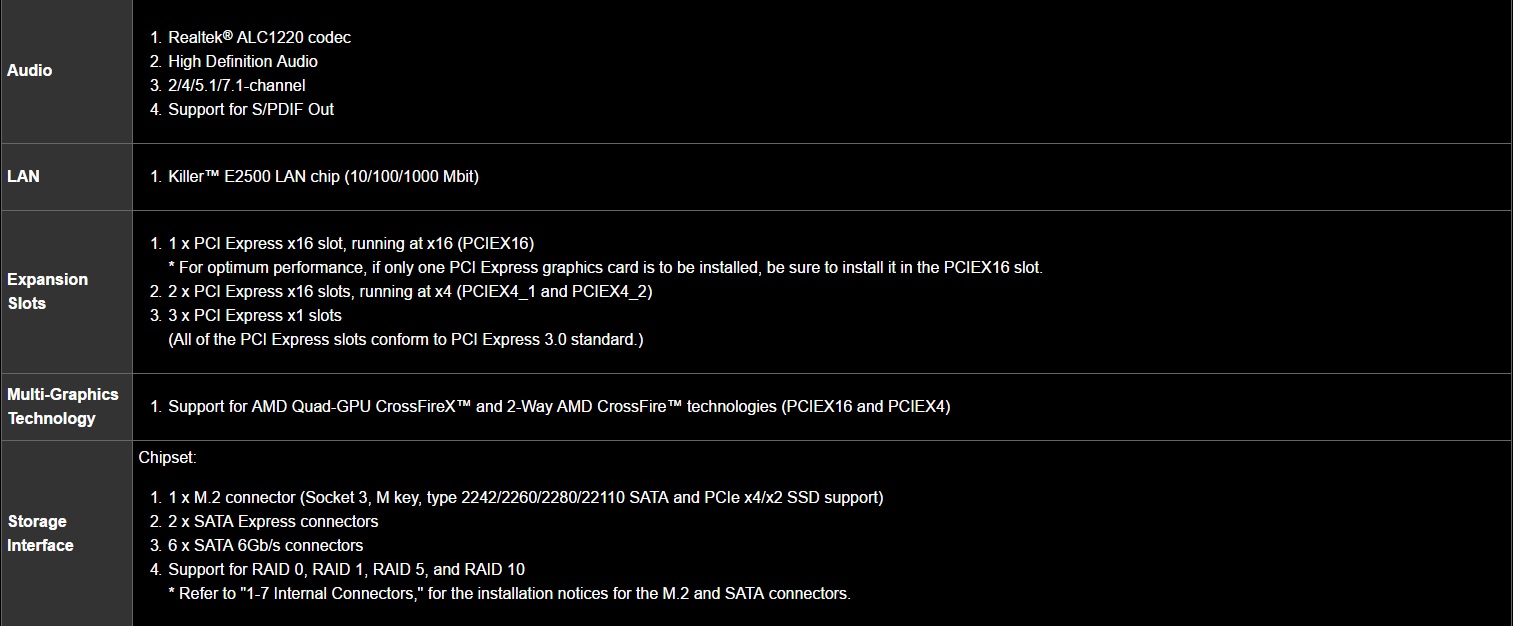Click the Storage Interface row header
The height and width of the screenshot is (626, 1513).
[x=40, y=533]
